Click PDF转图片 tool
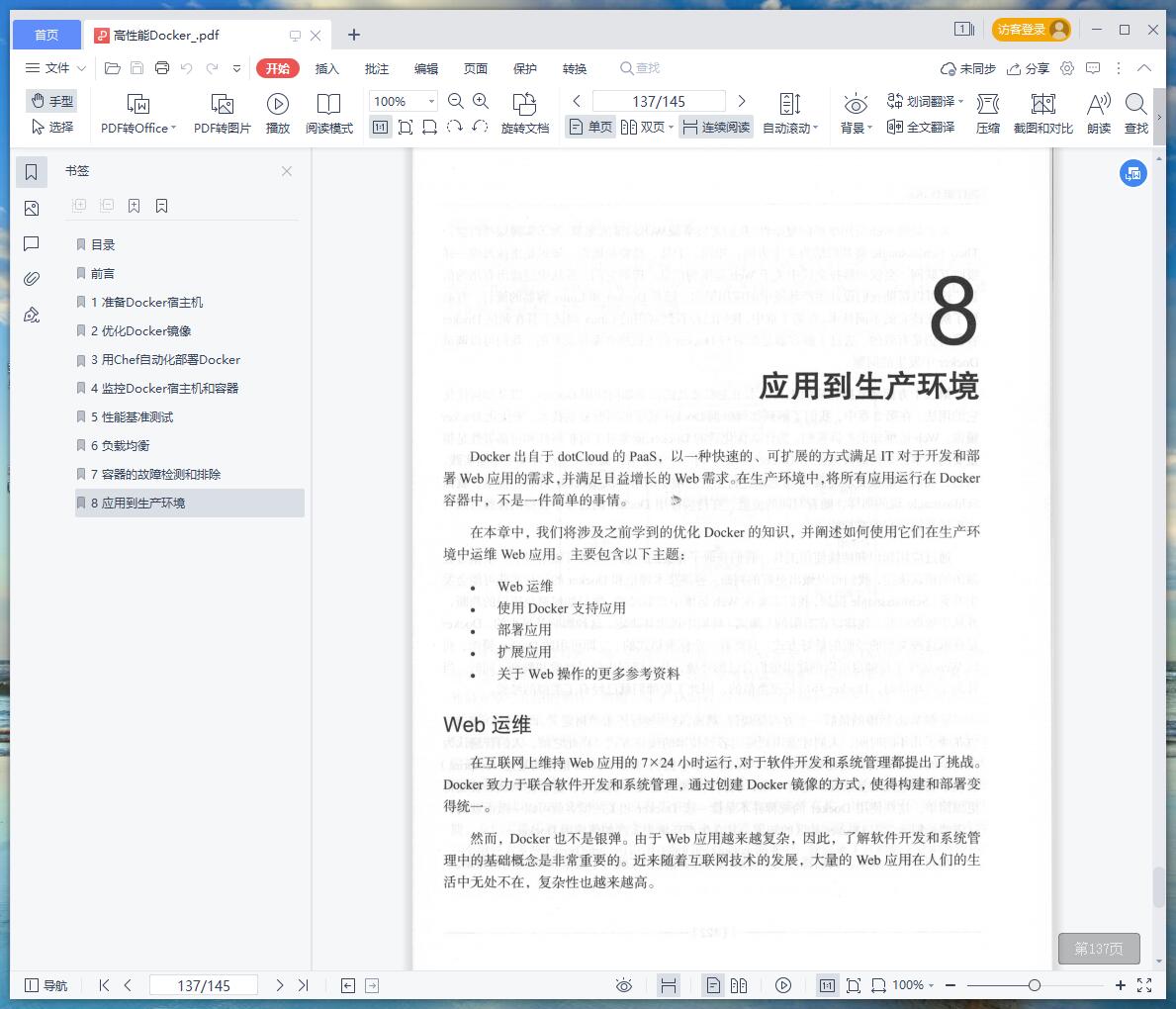This screenshot has width=1176, height=1009. coord(222,114)
